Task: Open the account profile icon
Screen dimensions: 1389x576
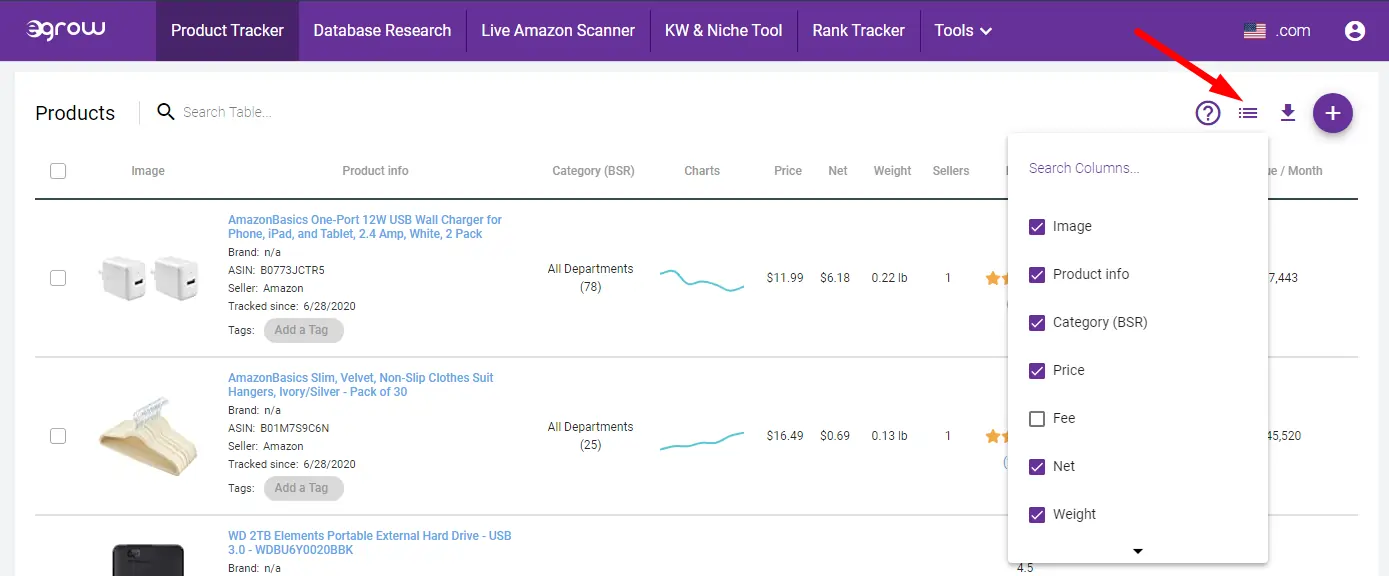Action: coord(1355,31)
